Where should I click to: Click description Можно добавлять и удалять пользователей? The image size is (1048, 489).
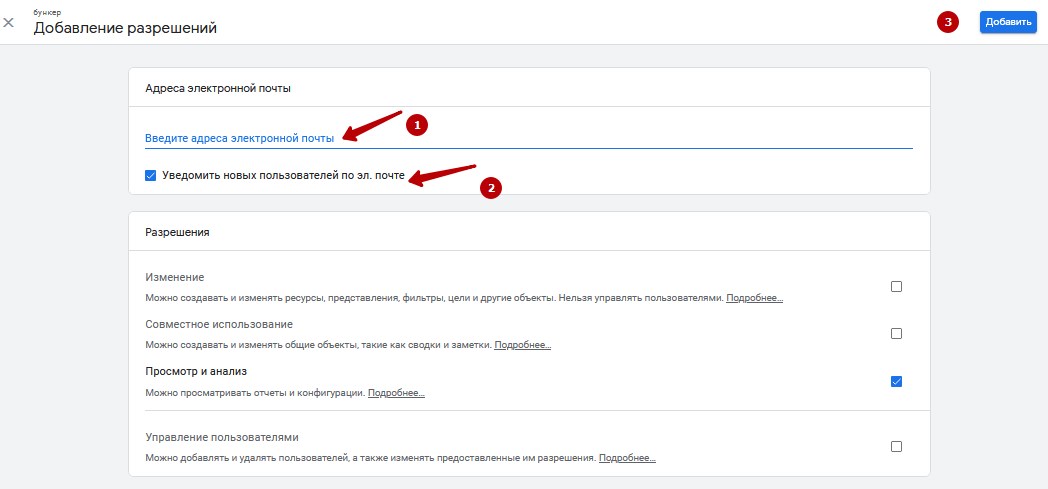click(x=371, y=458)
